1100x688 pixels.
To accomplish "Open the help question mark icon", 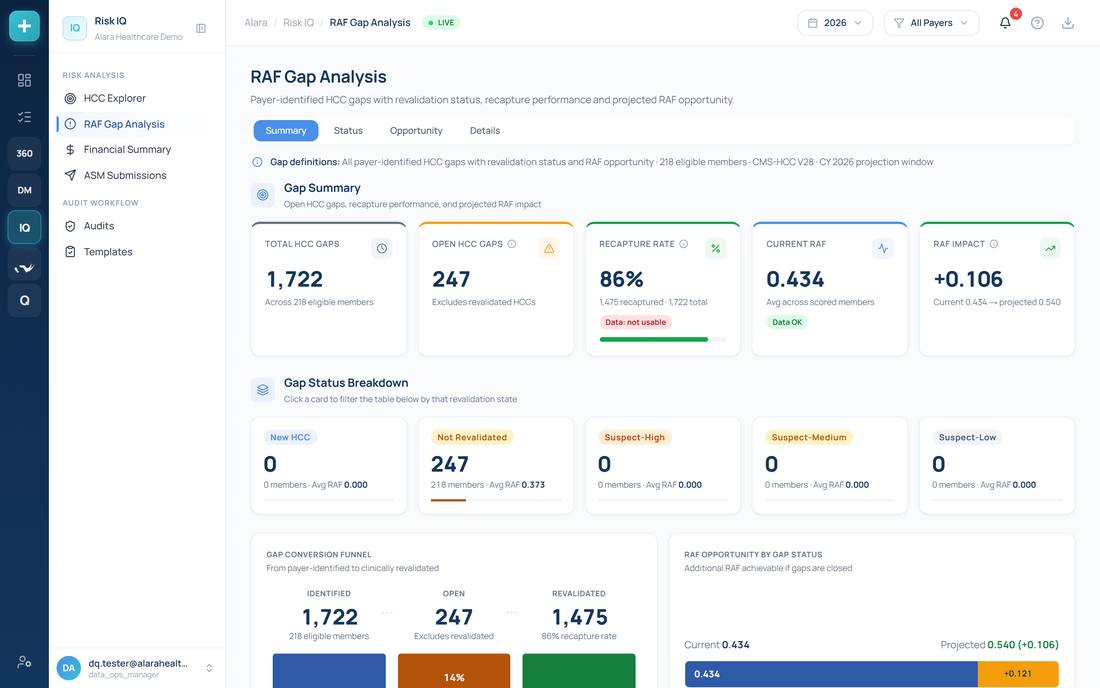I will (1037, 23).
